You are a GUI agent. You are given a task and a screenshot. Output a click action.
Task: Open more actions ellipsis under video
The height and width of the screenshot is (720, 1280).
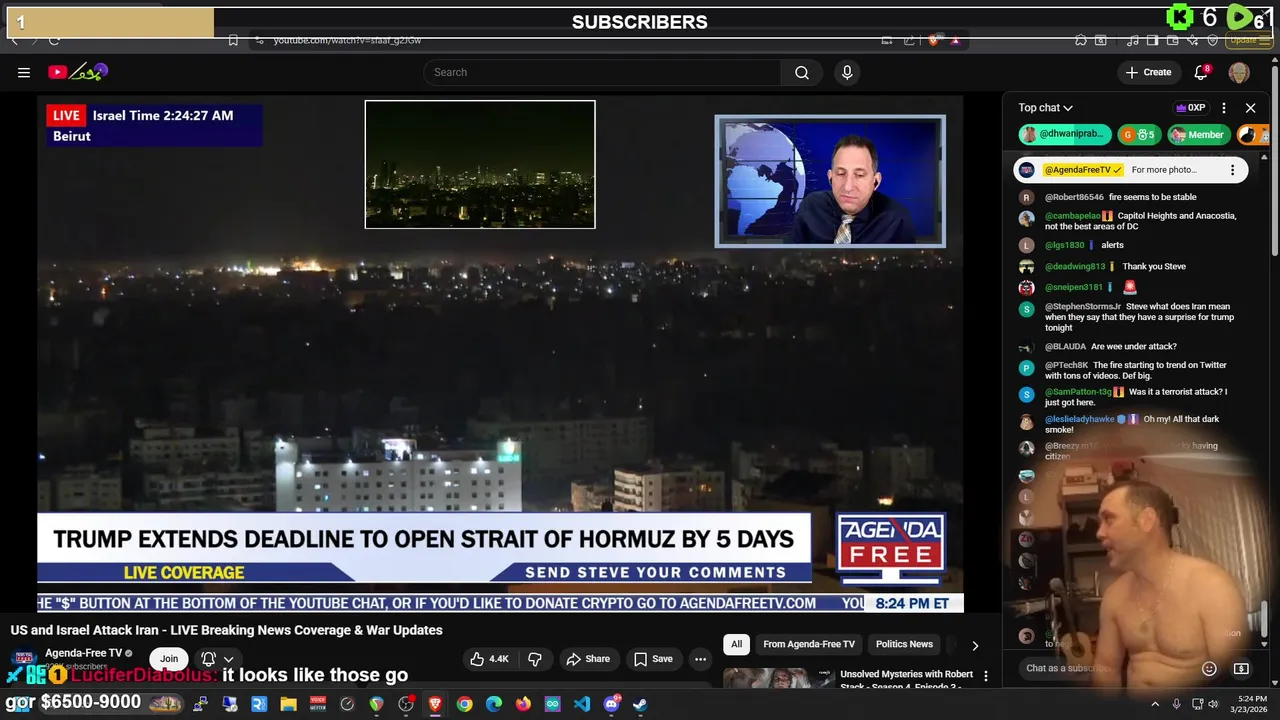700,659
